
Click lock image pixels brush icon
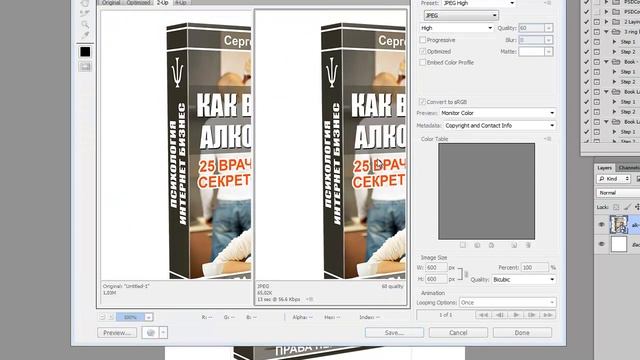[x=627, y=207]
